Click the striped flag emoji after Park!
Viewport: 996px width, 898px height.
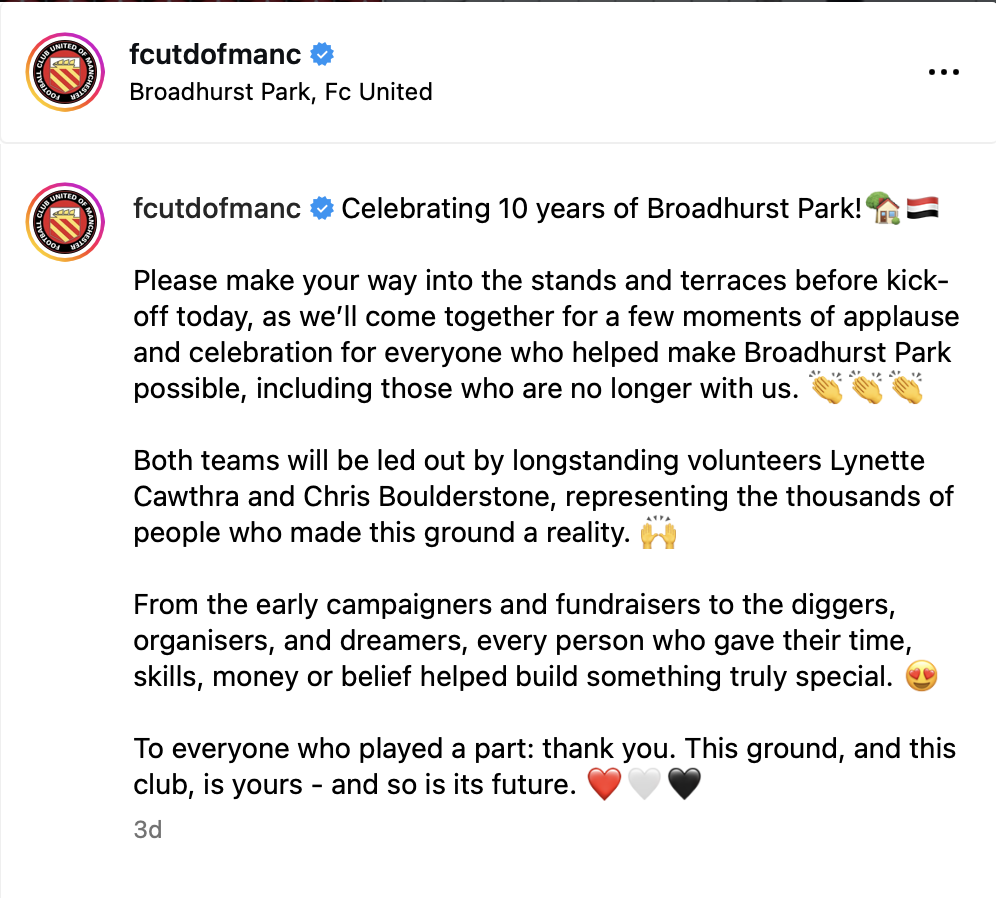pyautogui.click(x=920, y=209)
